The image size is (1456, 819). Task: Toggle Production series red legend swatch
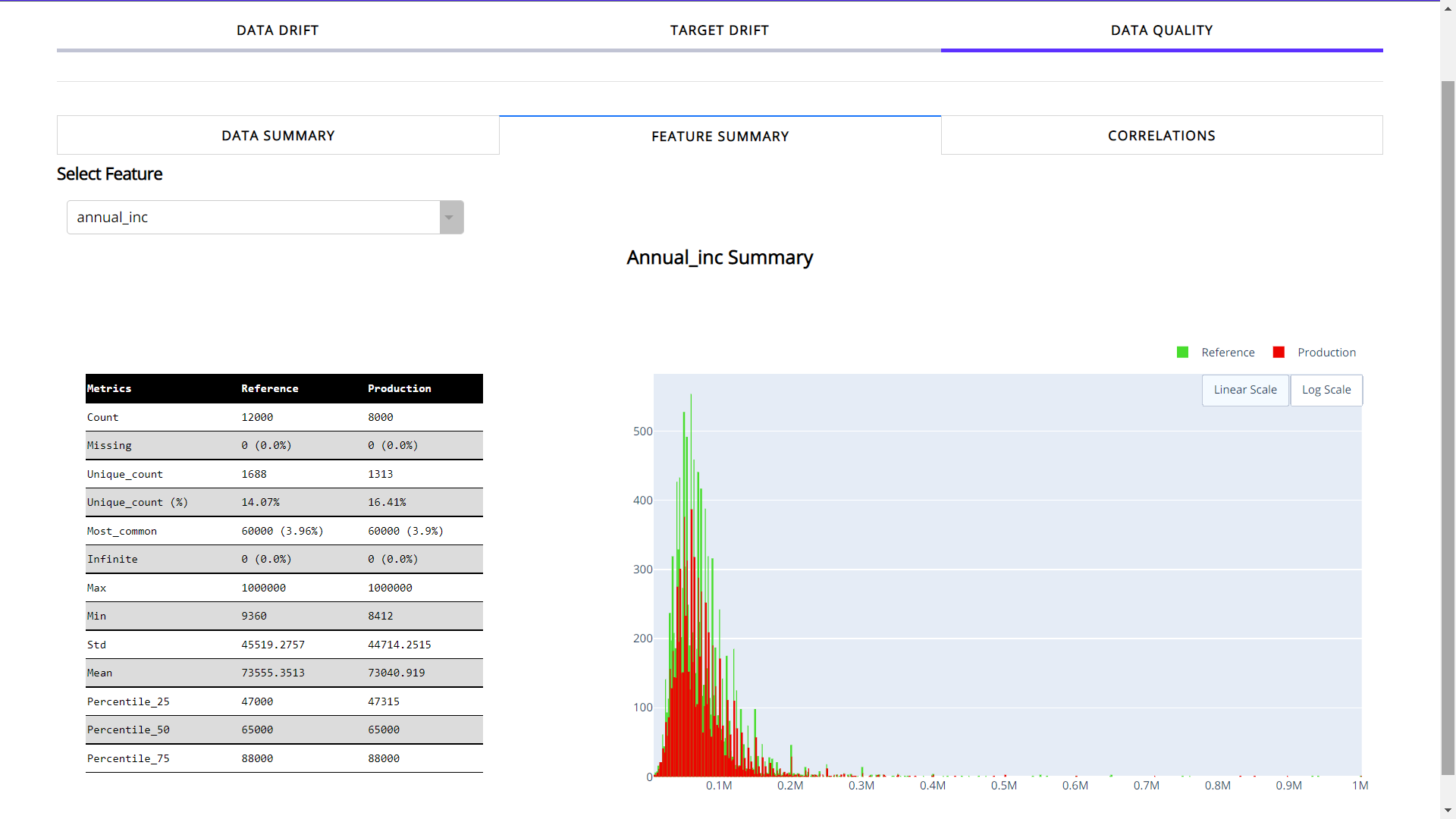pos(1279,353)
